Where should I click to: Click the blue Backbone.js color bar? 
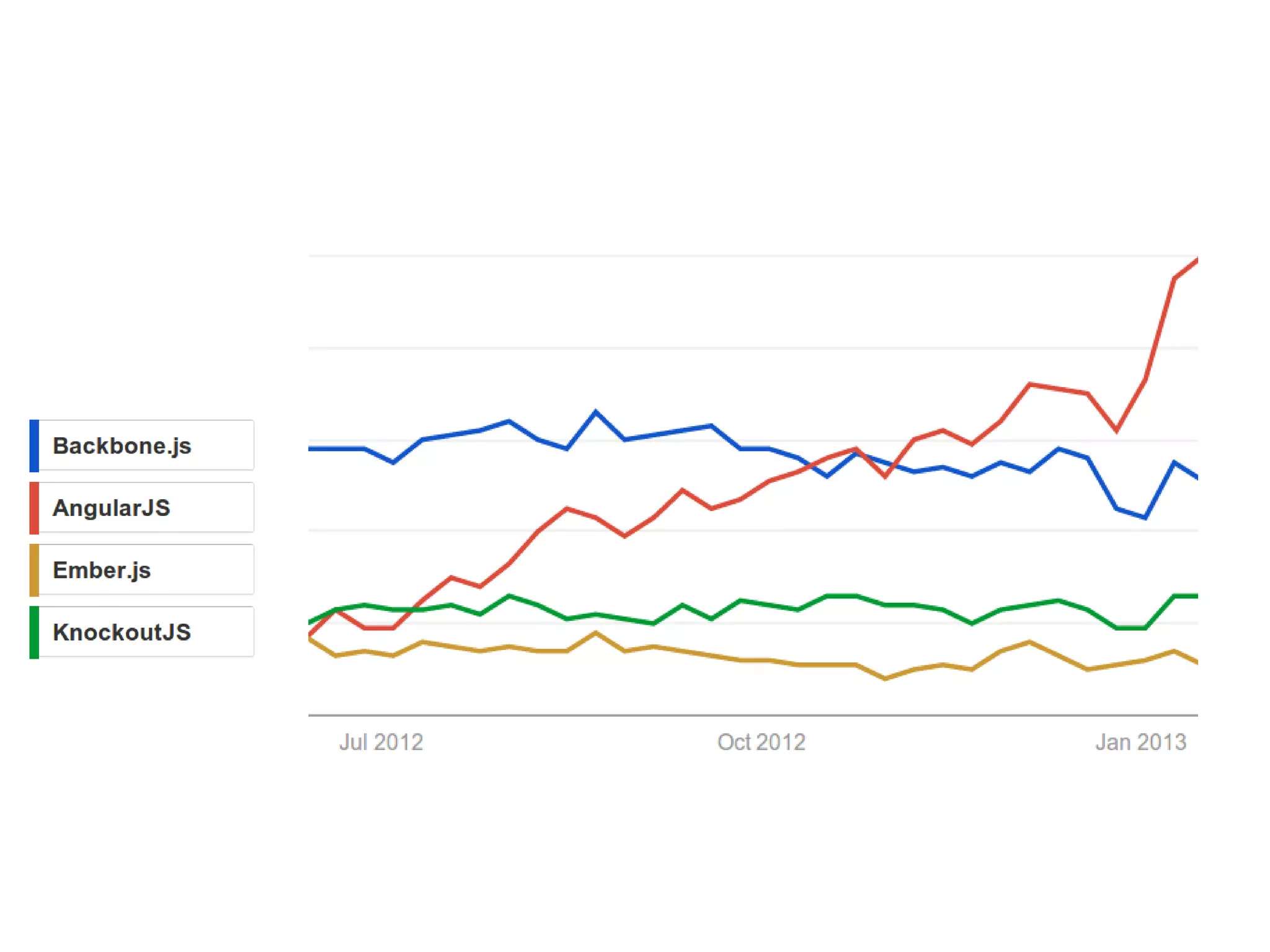(x=34, y=445)
